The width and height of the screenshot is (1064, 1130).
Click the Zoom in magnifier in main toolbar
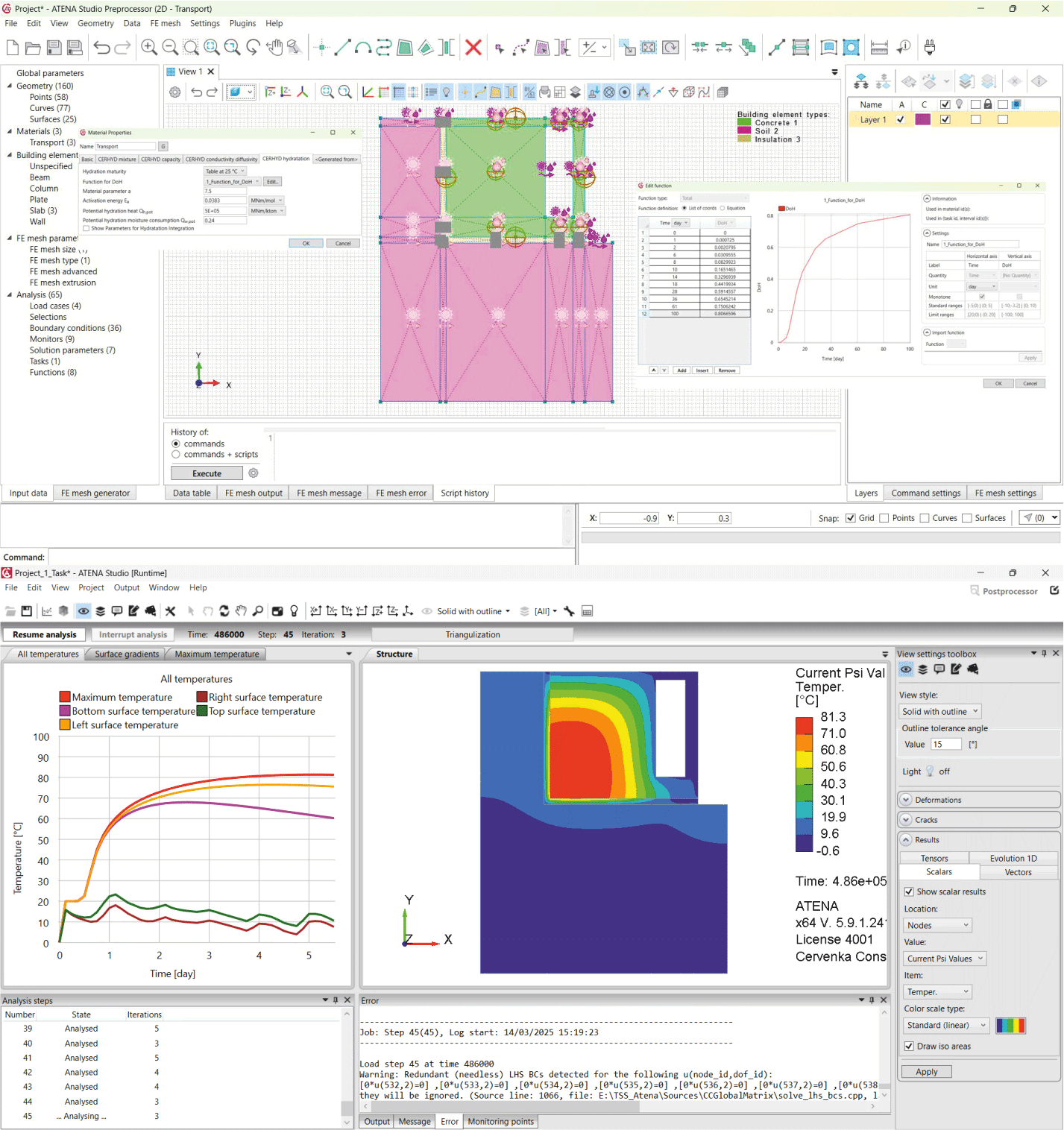coord(149,48)
